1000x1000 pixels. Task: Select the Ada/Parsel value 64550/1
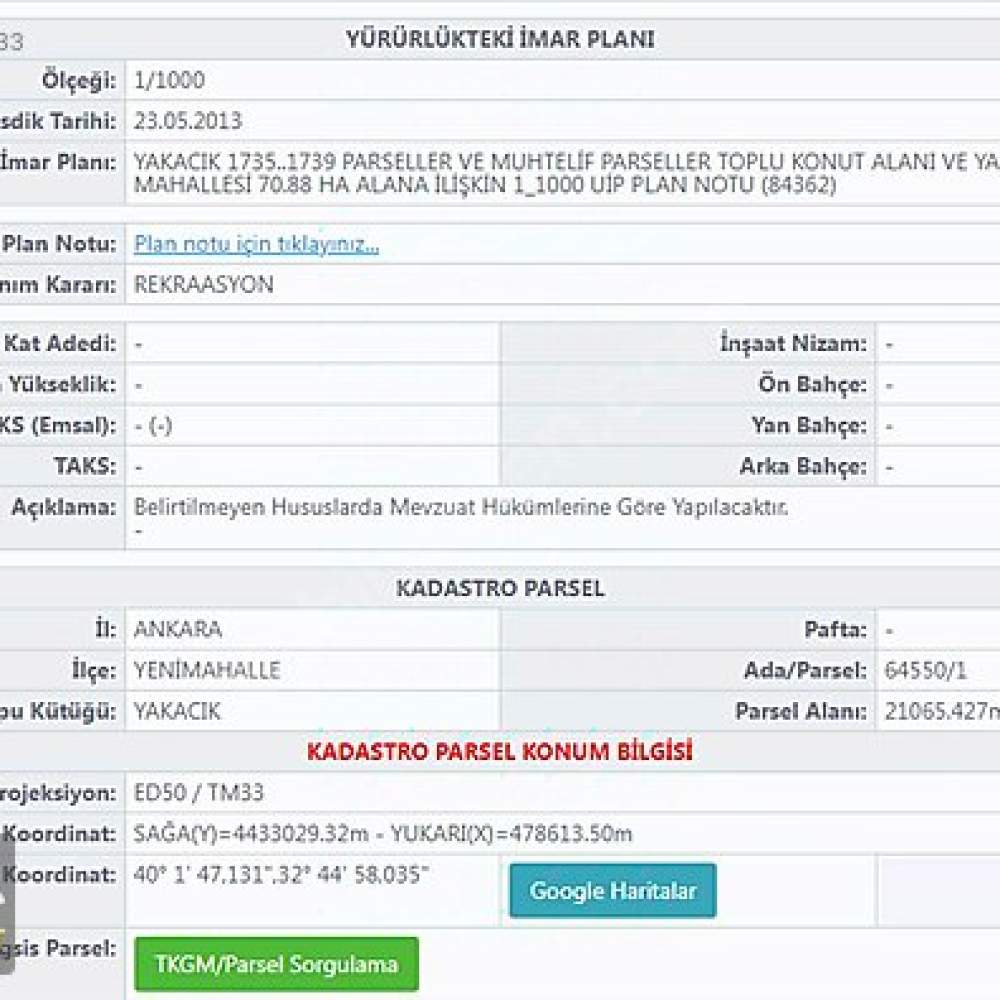pyautogui.click(x=925, y=670)
